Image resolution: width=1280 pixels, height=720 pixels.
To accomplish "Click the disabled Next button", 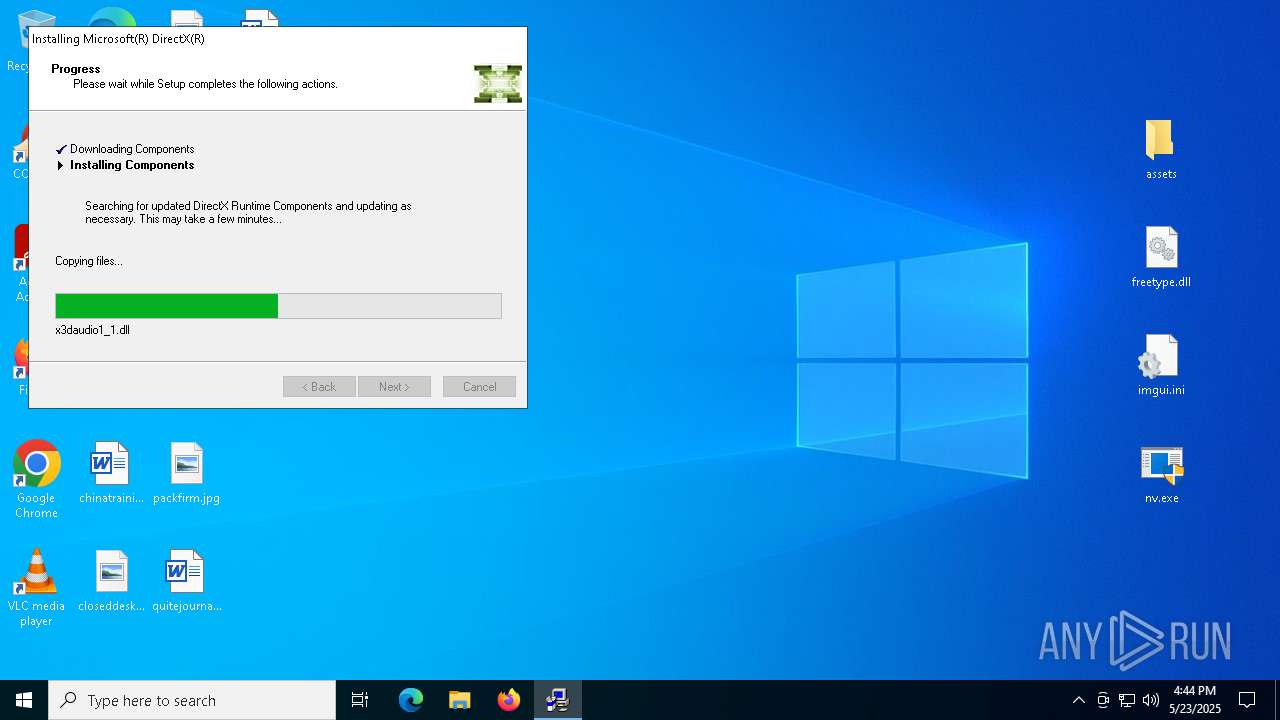I will point(394,387).
